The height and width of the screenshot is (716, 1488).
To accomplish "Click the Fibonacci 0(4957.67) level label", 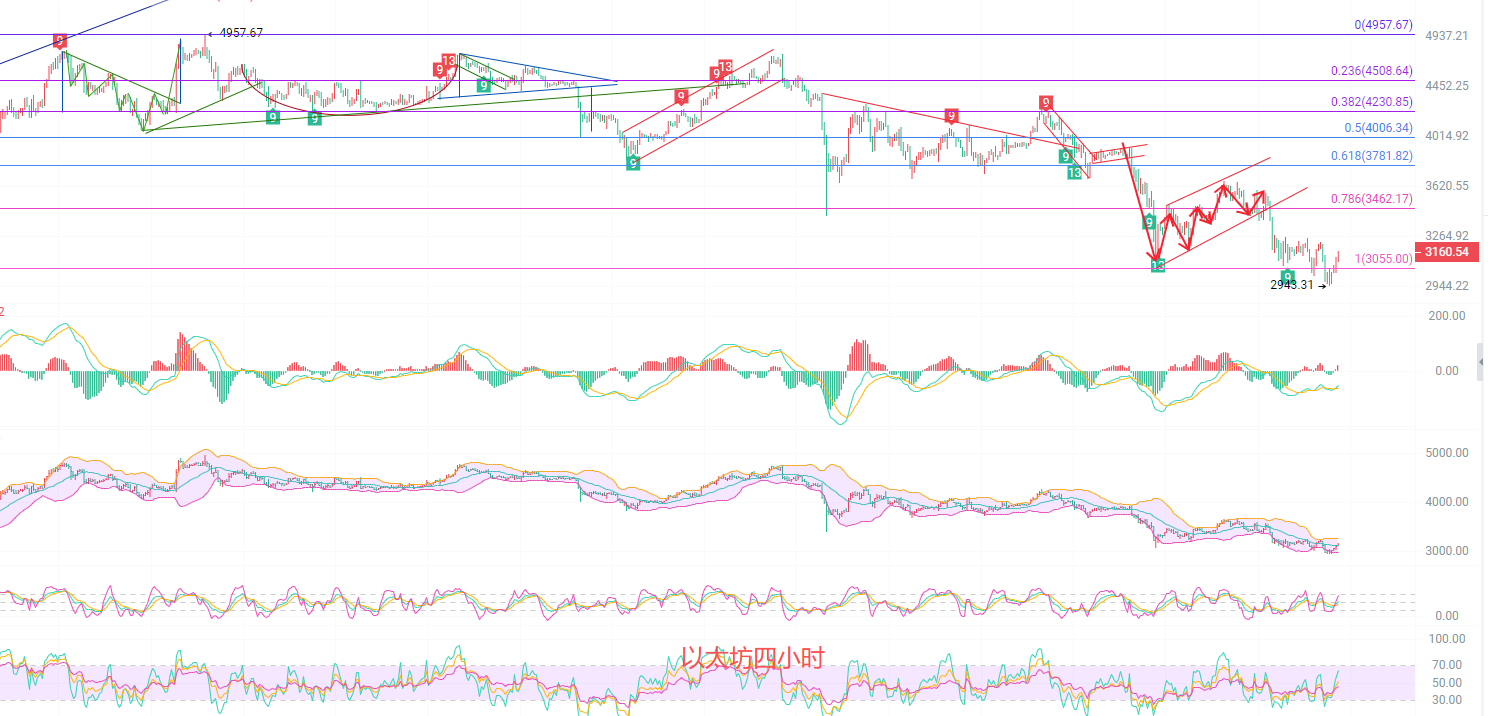I will pyautogui.click(x=1383, y=25).
